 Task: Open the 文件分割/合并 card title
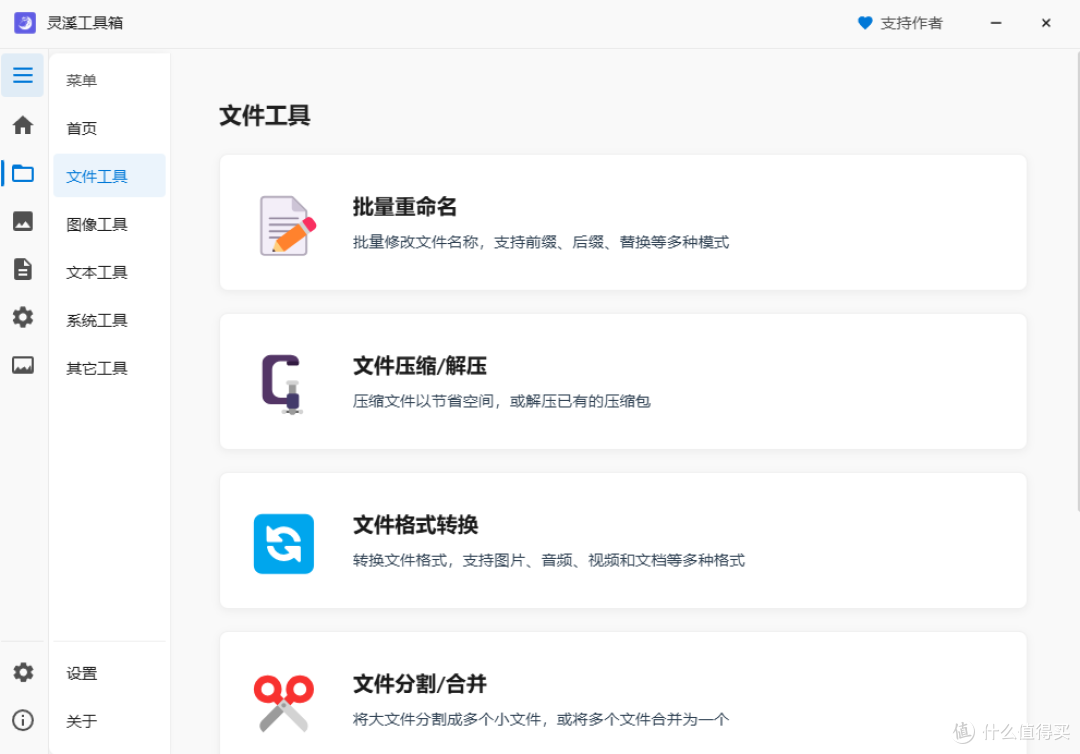[x=419, y=684]
